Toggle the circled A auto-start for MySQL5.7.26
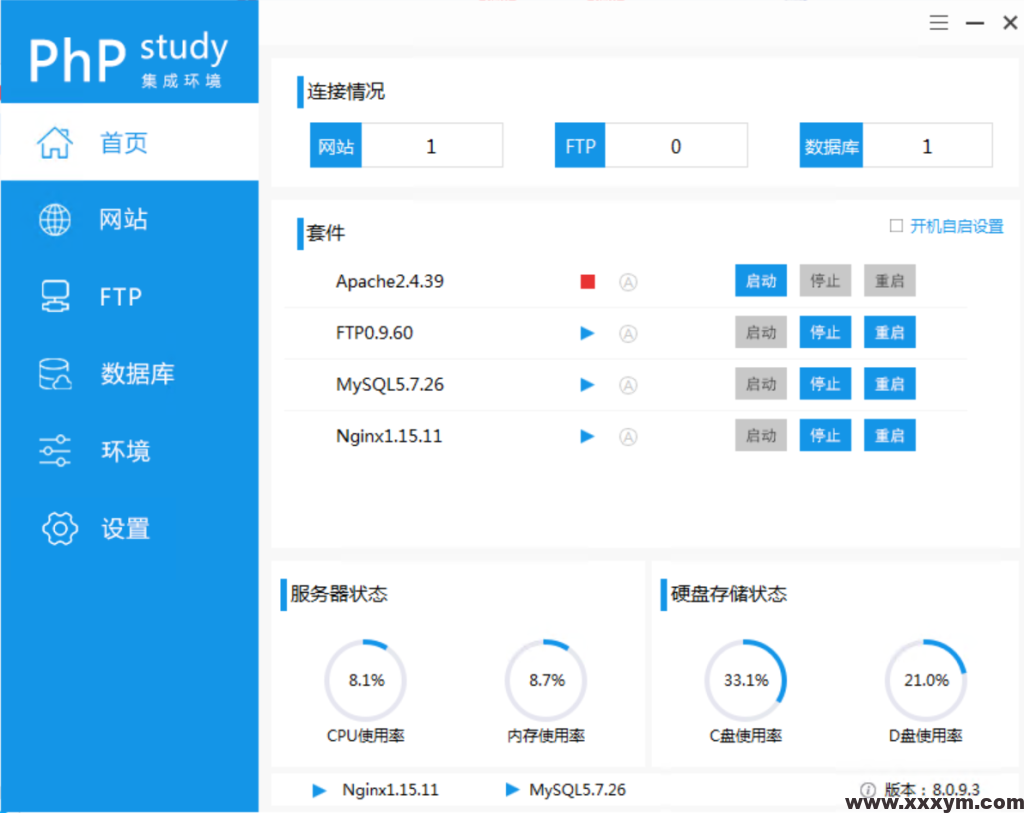 628,385
